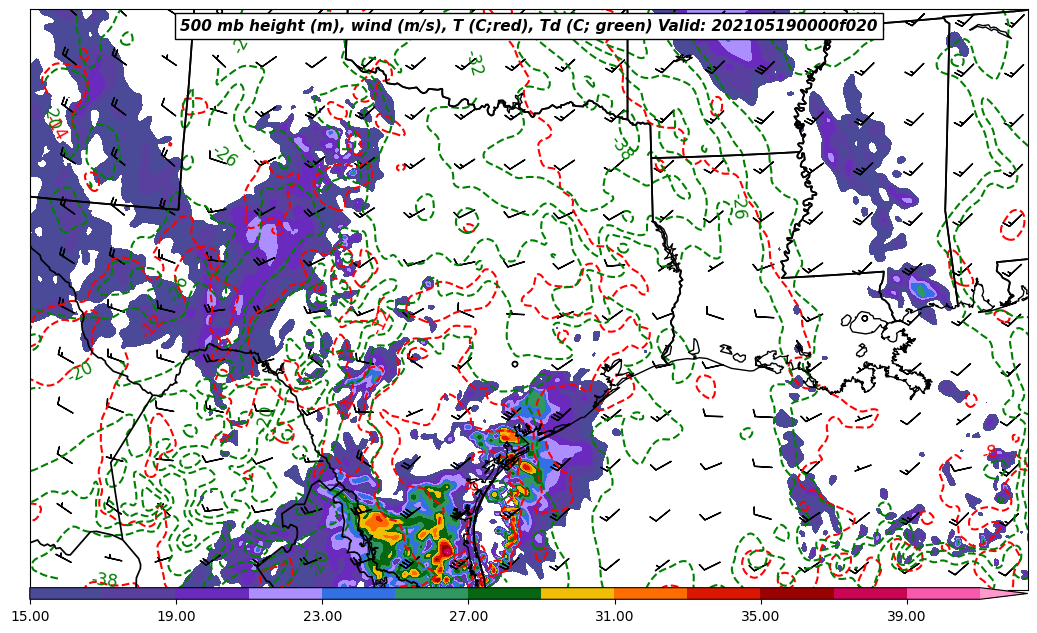Pick the light lavender colorbar segment before 23.00
This screenshot has width=1037, height=633.
pyautogui.click(x=285, y=593)
